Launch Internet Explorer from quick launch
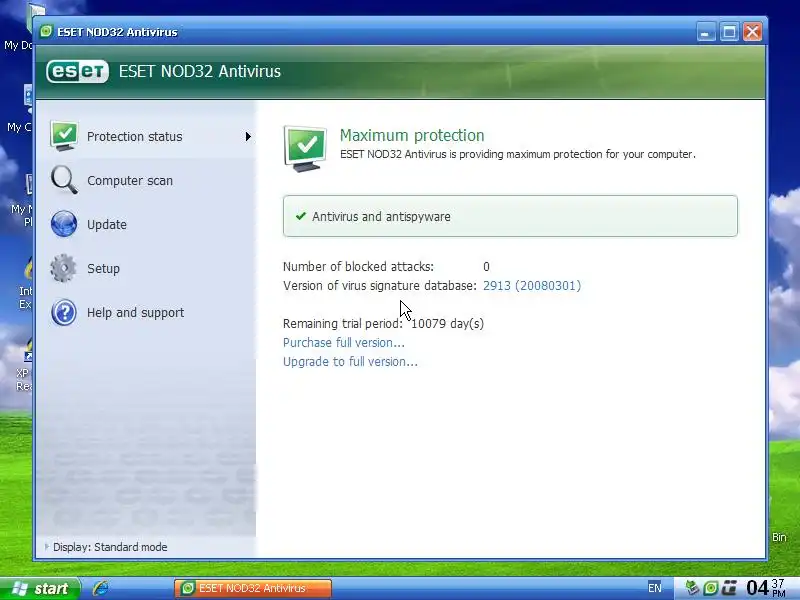 coord(101,588)
